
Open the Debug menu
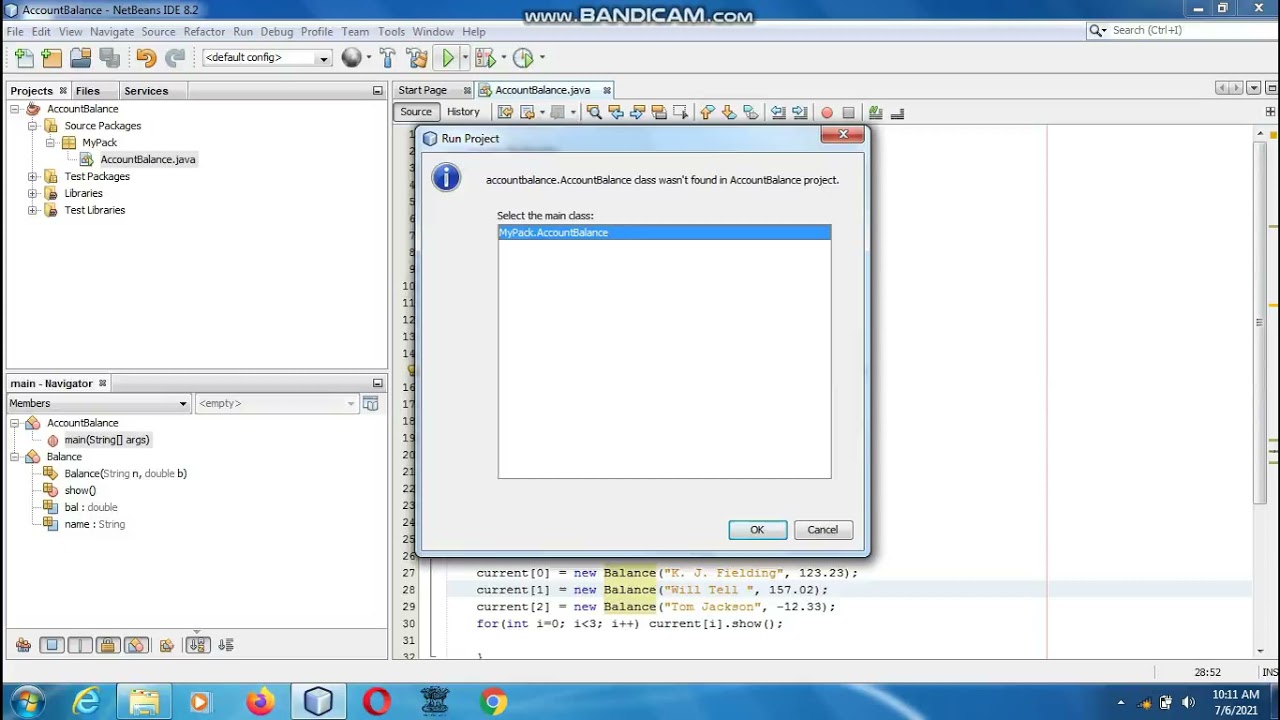click(x=277, y=31)
